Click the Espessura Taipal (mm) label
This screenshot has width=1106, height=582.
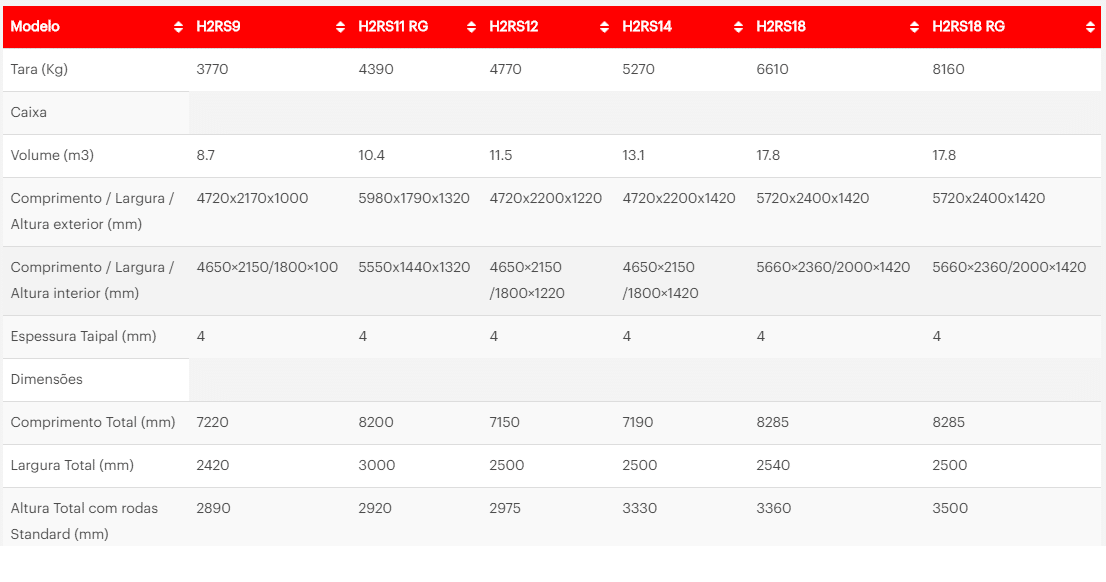coord(83,337)
